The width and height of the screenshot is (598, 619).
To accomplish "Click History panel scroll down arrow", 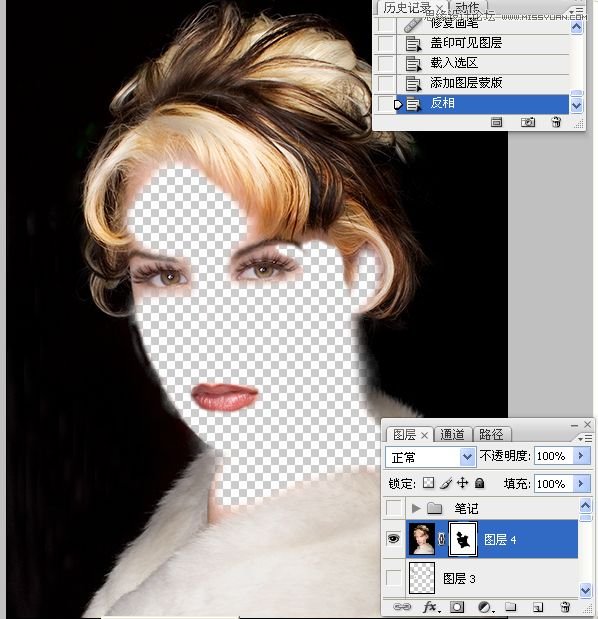I will click(x=577, y=105).
